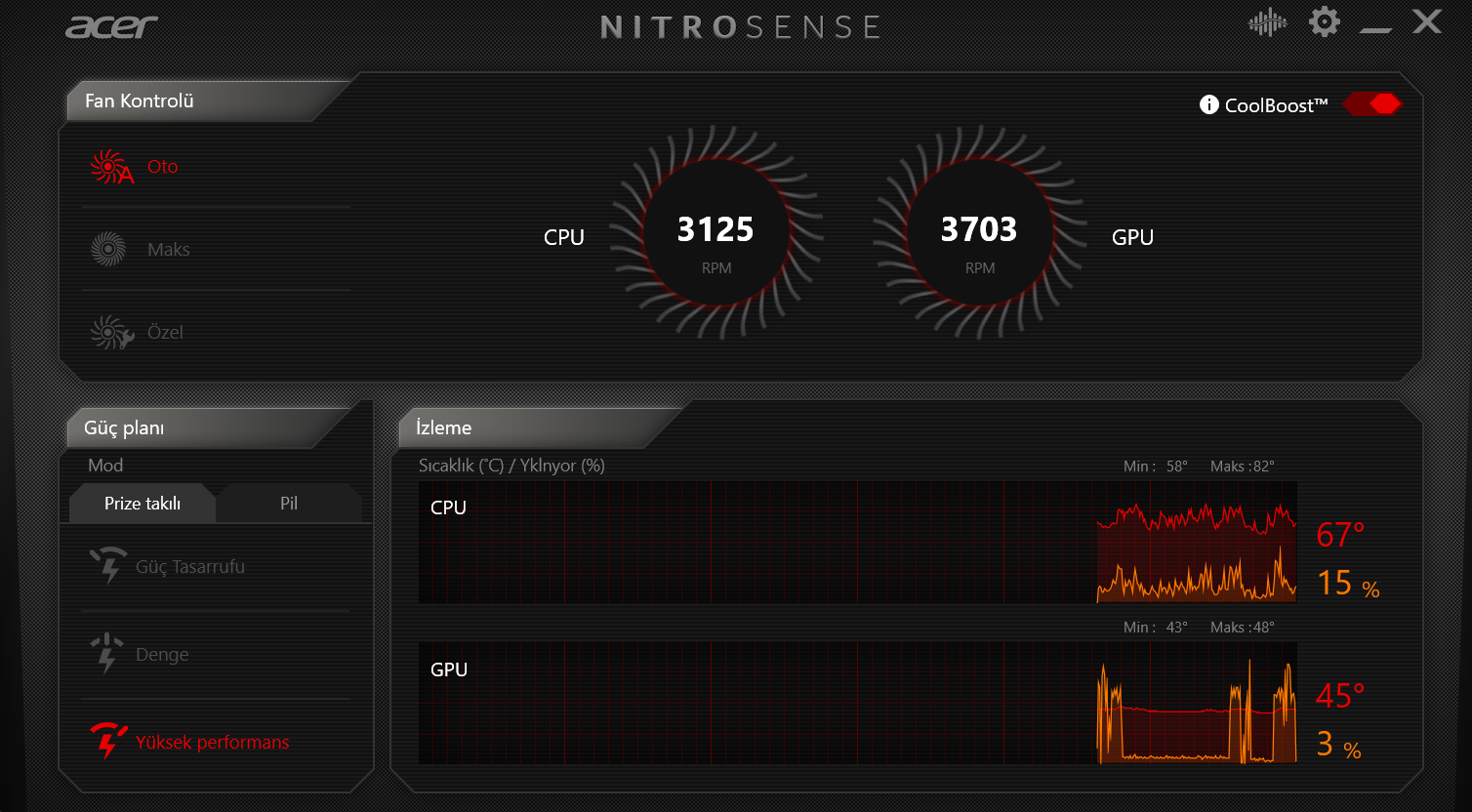Click the Acer logo
The height and width of the screenshot is (812, 1472).
[x=111, y=27]
